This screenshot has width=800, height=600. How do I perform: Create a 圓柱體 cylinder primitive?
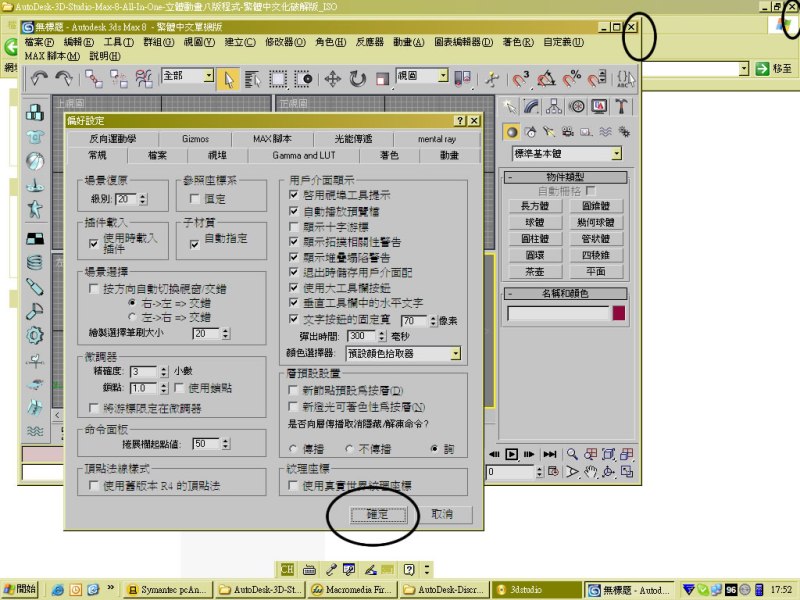point(535,238)
